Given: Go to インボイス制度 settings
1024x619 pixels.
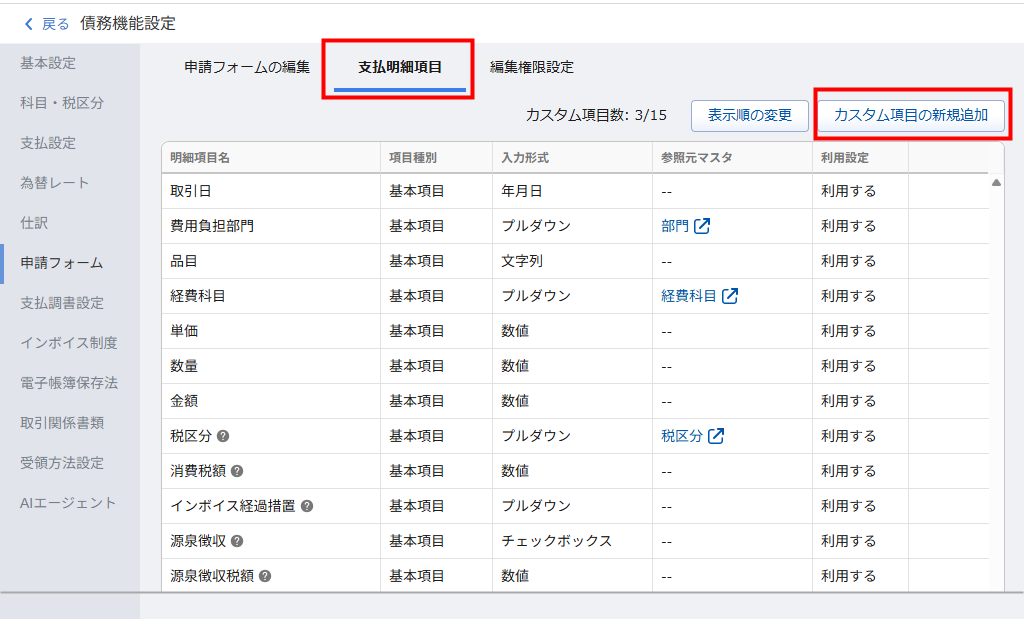Looking at the screenshot, I should tap(69, 343).
